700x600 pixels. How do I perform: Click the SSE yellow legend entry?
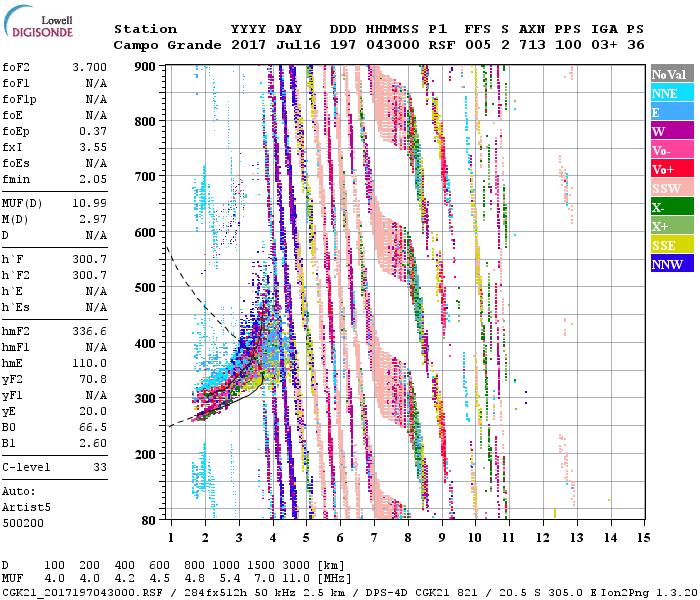click(671, 245)
